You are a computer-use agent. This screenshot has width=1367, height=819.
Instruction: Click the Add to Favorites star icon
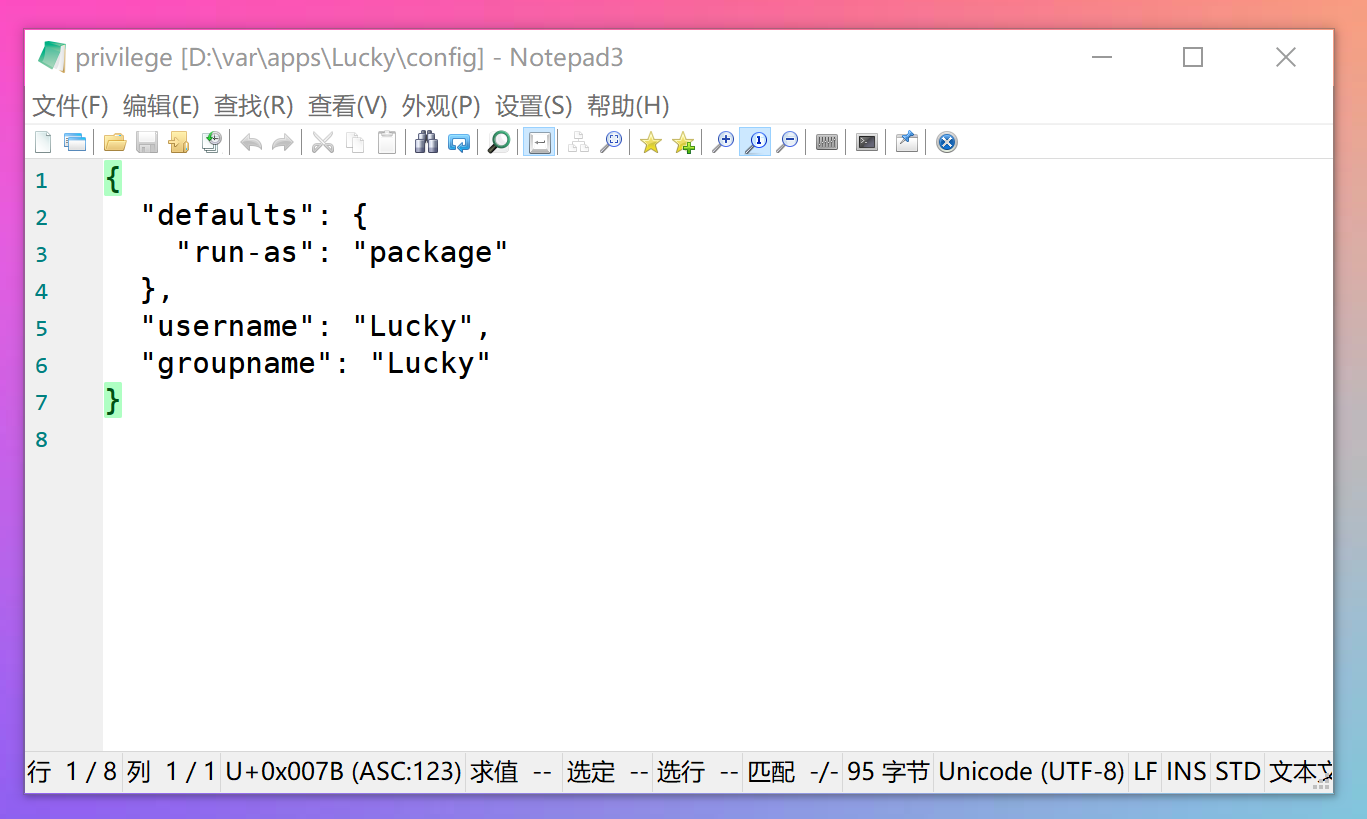point(683,142)
